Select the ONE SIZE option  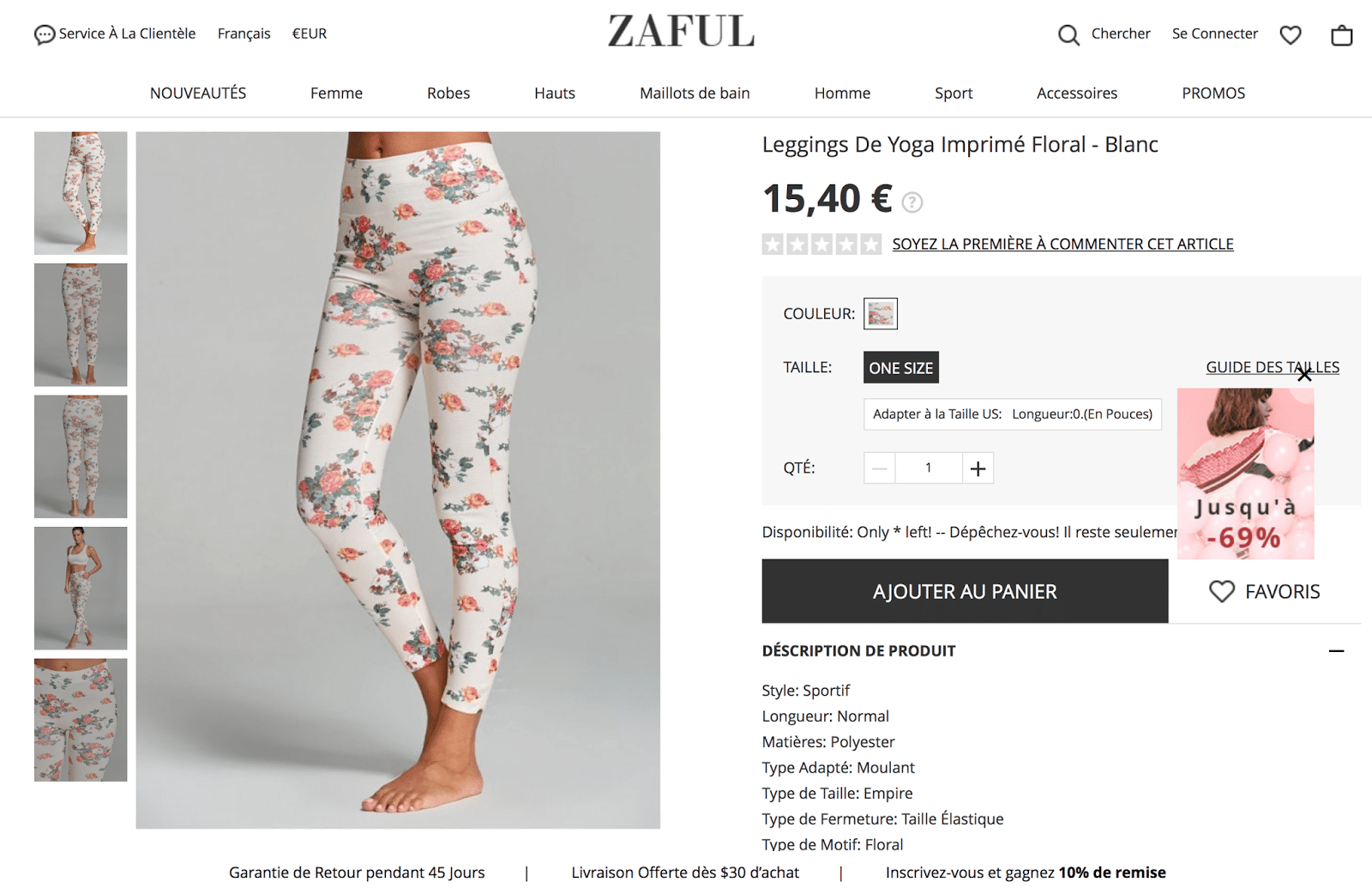pos(901,367)
